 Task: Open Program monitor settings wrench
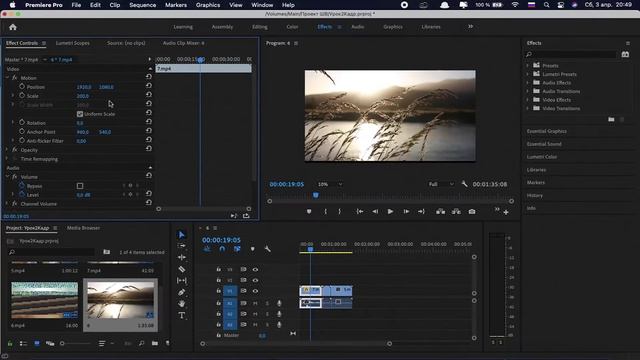click(x=464, y=184)
